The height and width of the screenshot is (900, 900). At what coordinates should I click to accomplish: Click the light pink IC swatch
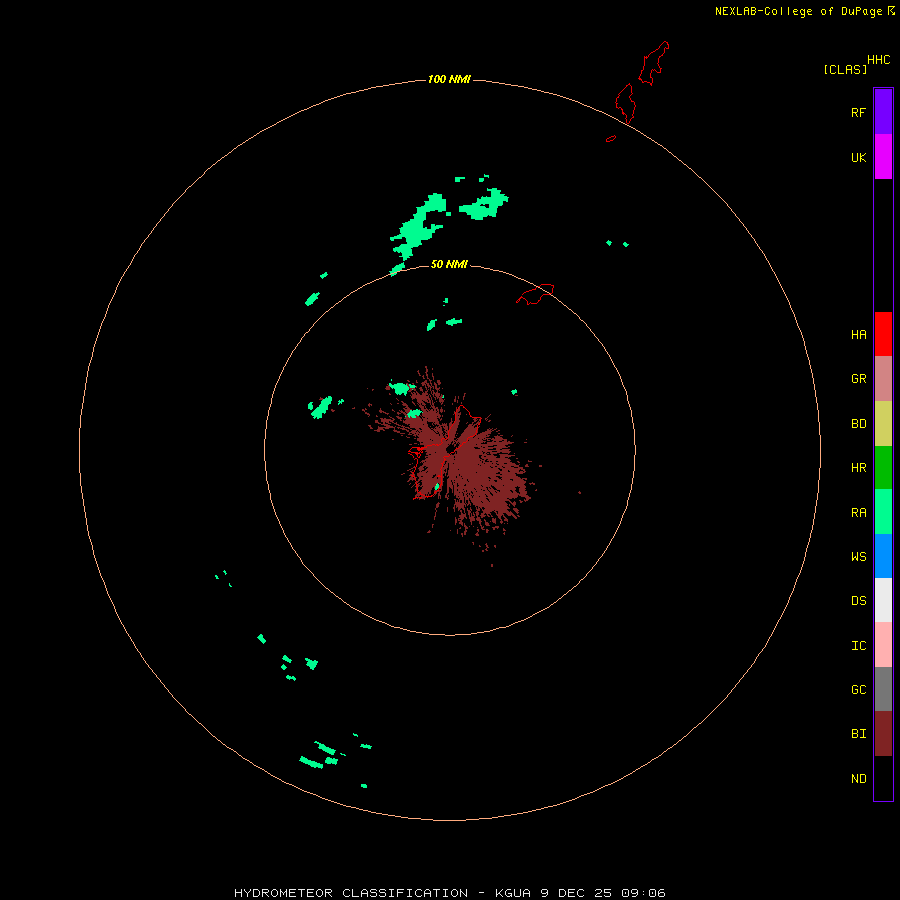click(x=883, y=645)
